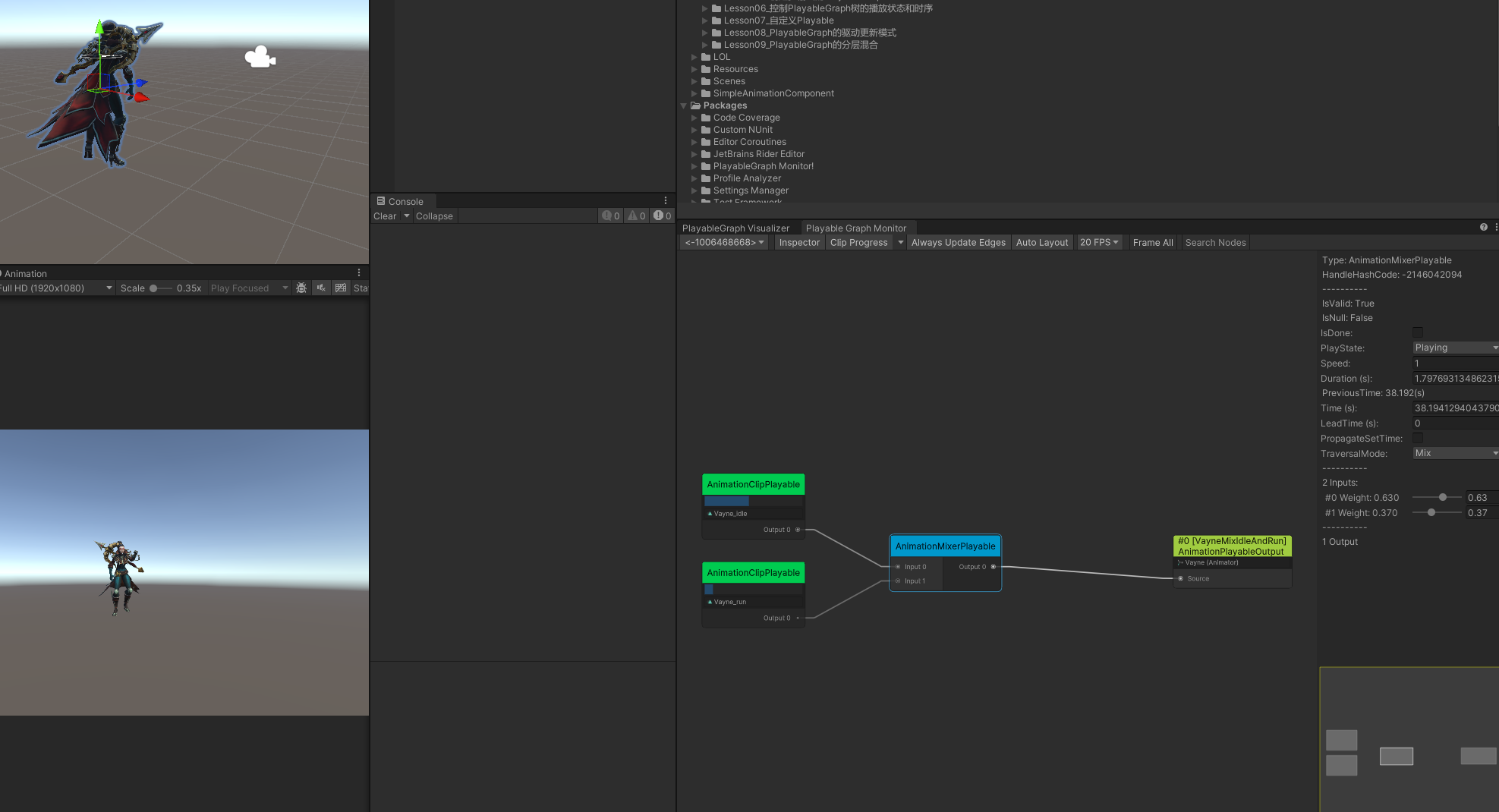Toggle the debug bug icon in Game view
1499x812 pixels.
(x=301, y=288)
